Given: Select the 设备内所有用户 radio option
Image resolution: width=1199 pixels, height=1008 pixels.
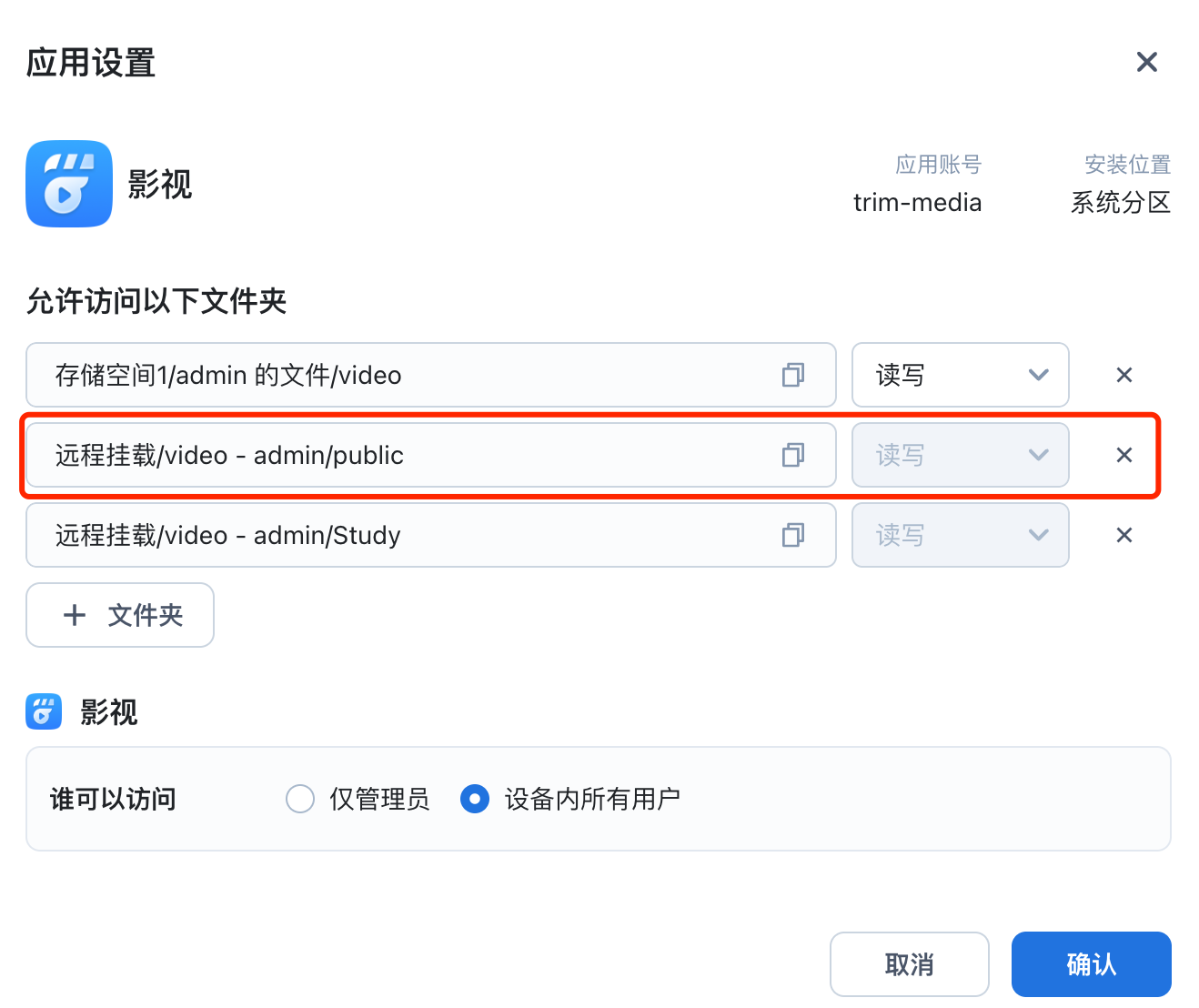Looking at the screenshot, I should pos(475,799).
